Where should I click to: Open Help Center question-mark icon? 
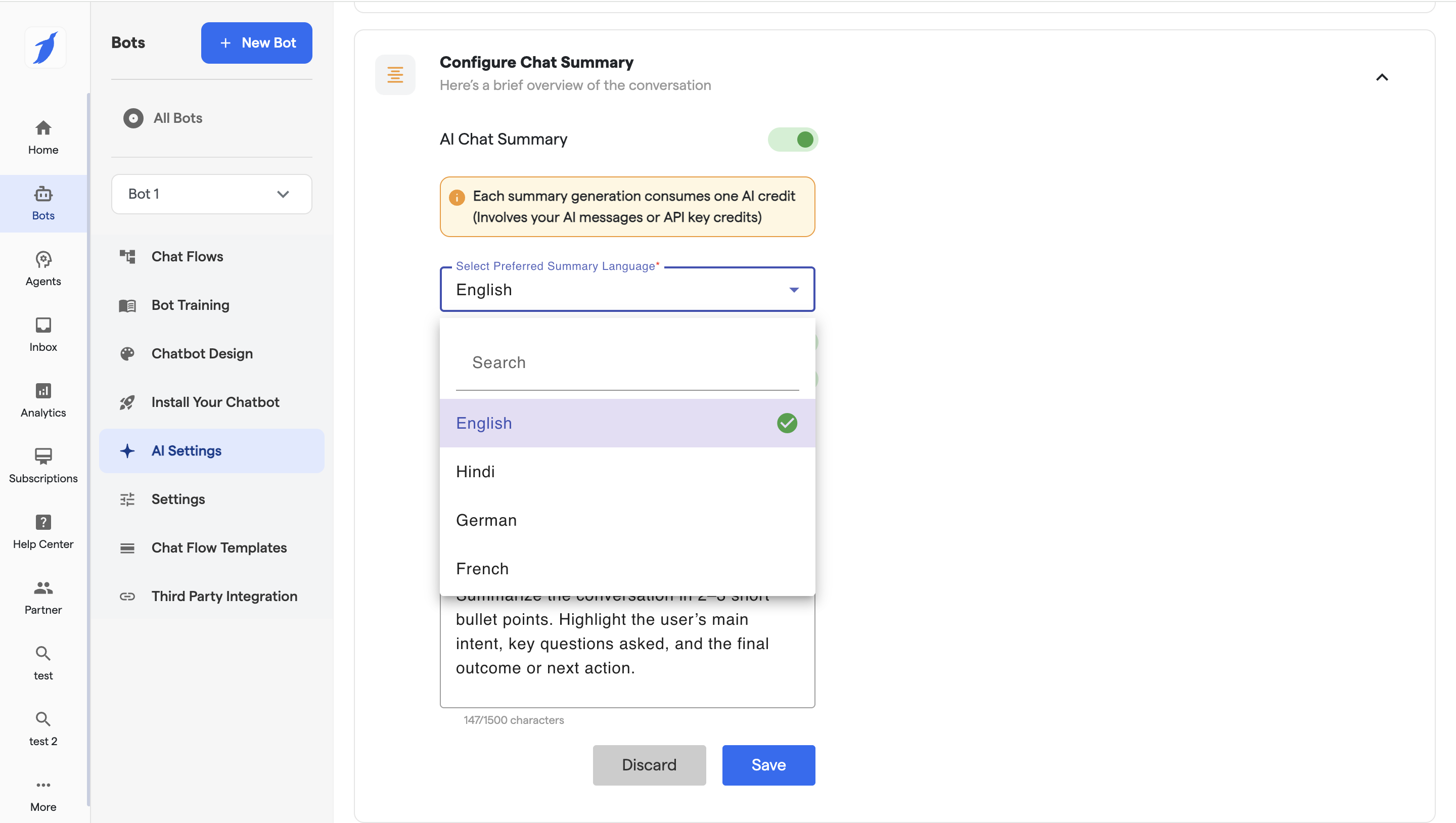pyautogui.click(x=43, y=522)
